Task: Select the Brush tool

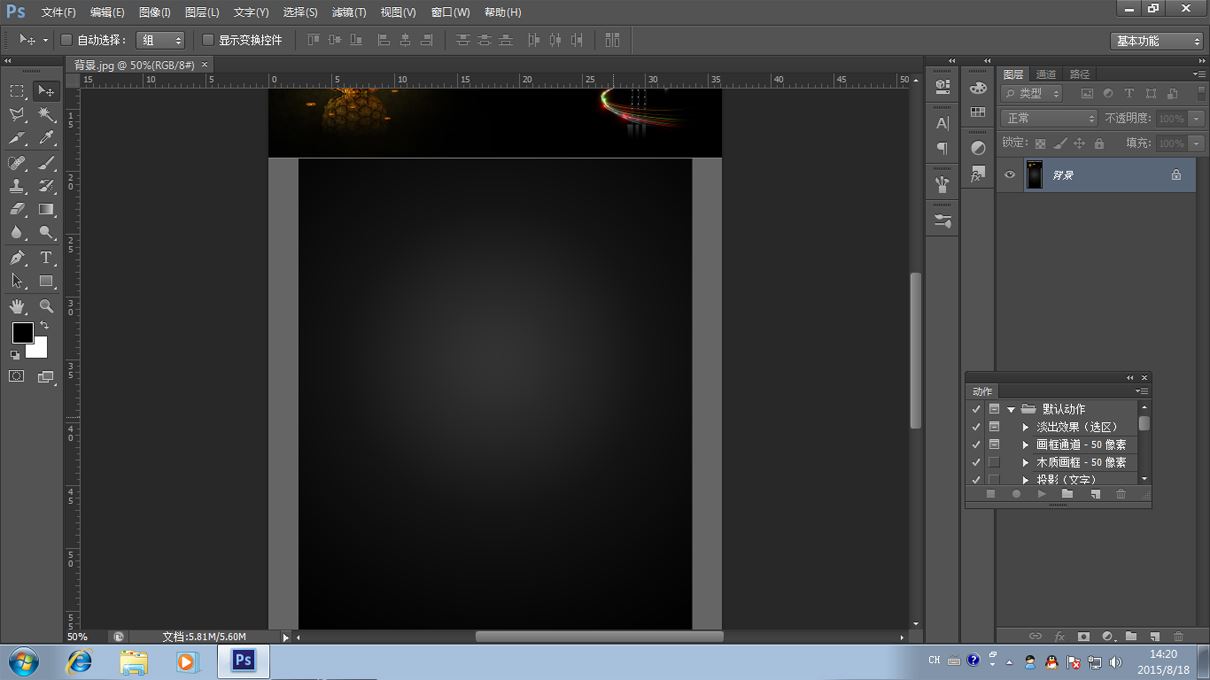Action: pyautogui.click(x=46, y=163)
